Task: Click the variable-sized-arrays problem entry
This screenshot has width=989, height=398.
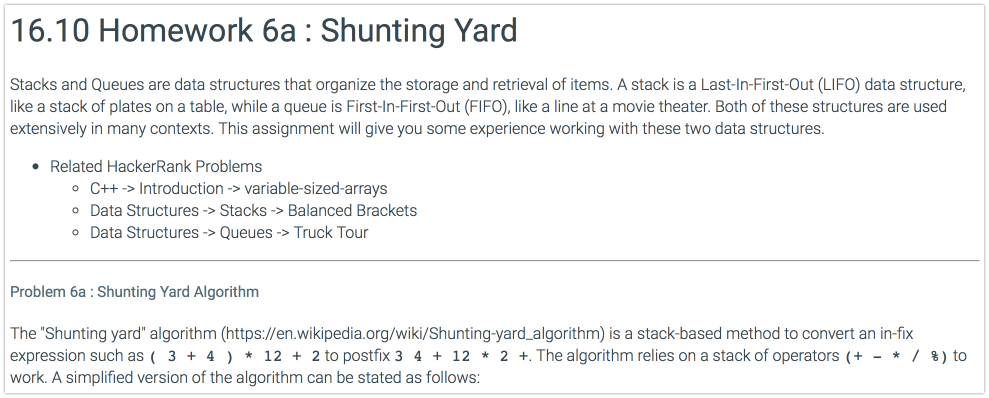Action: [238, 189]
